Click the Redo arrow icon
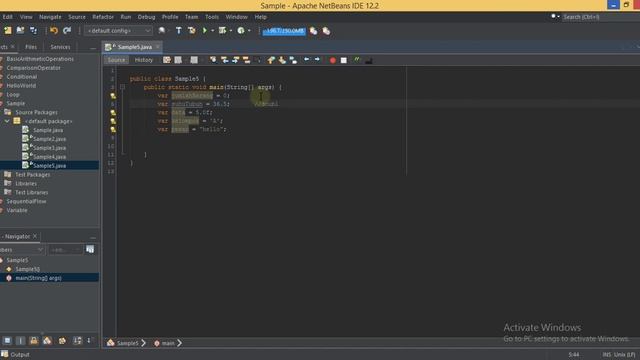This screenshot has width=640, height=360. 67,31
